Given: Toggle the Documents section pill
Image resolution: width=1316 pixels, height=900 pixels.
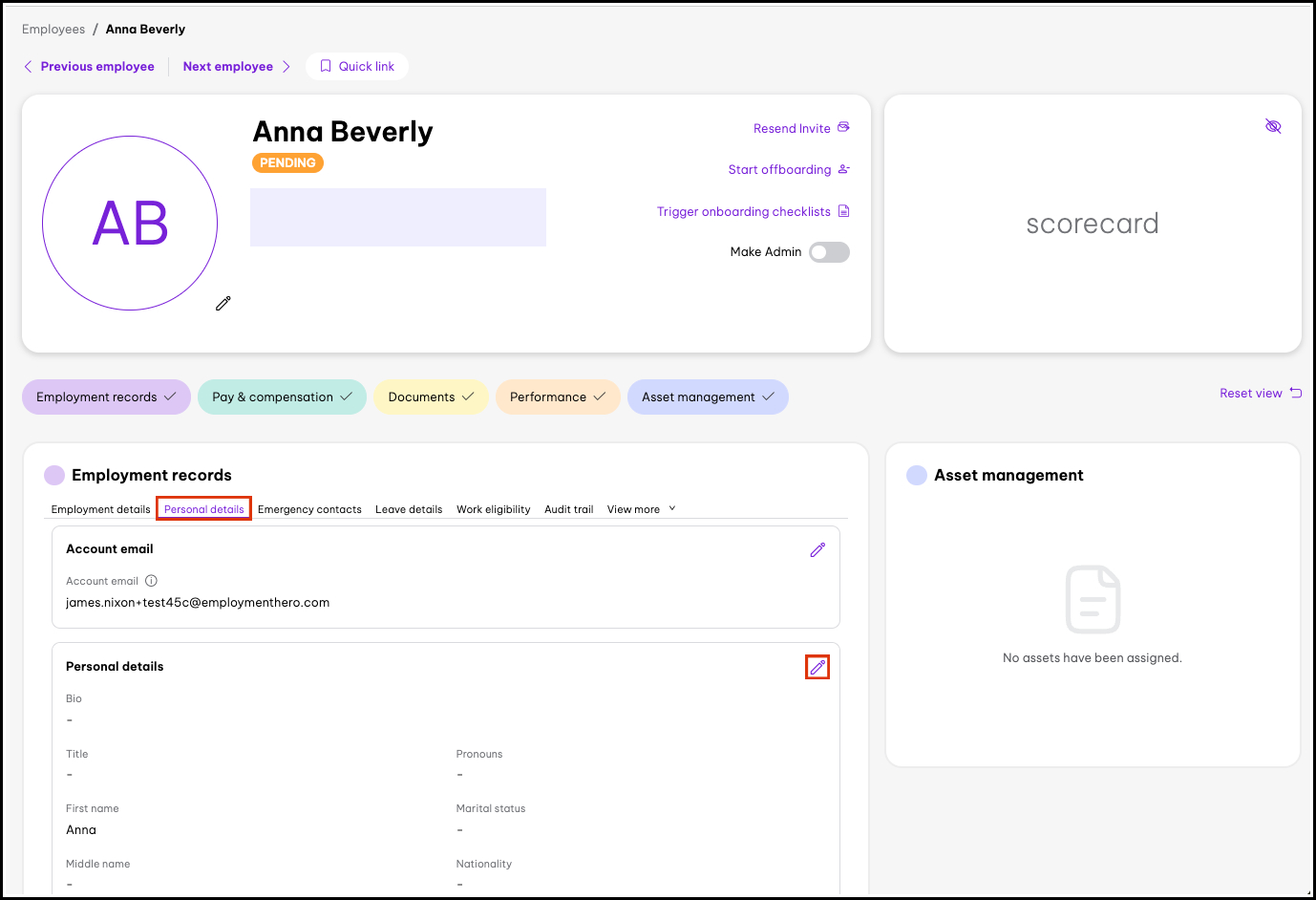Looking at the screenshot, I should tap(431, 396).
